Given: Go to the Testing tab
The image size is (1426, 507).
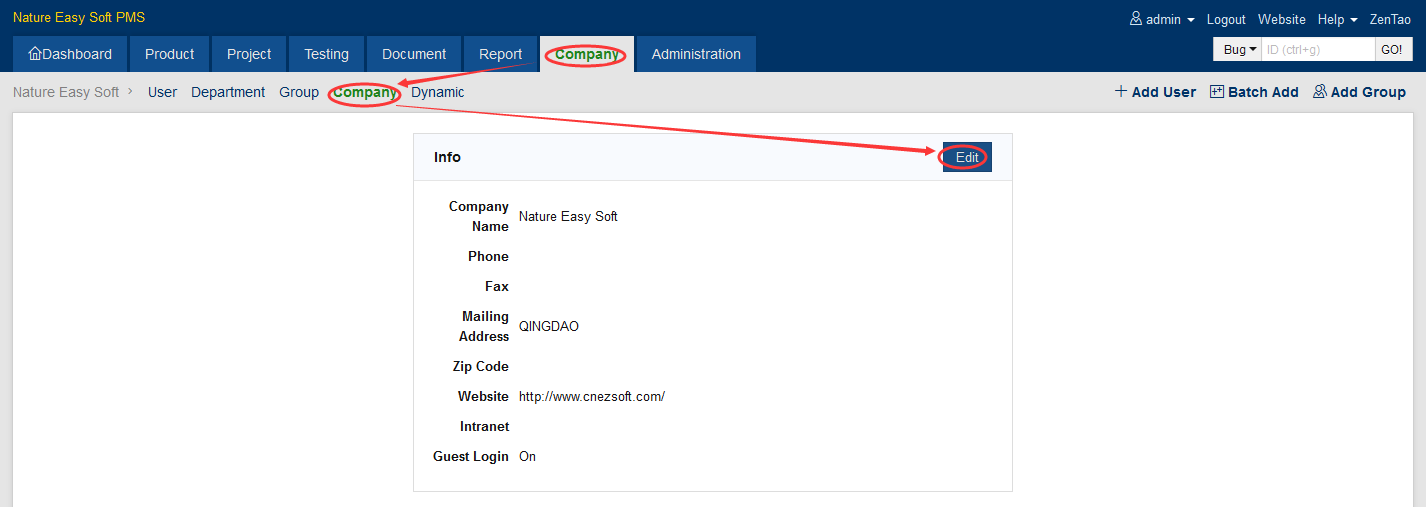Looking at the screenshot, I should click(x=326, y=54).
